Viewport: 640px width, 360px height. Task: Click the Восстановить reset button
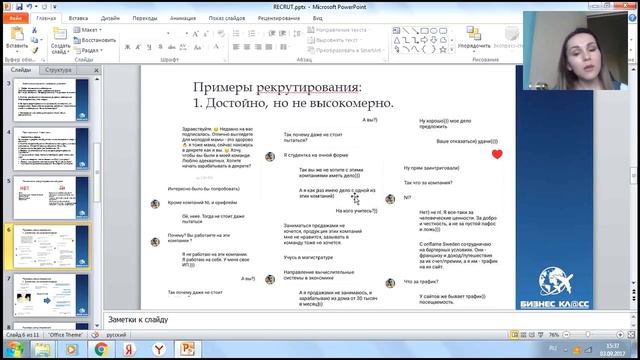coord(95,40)
